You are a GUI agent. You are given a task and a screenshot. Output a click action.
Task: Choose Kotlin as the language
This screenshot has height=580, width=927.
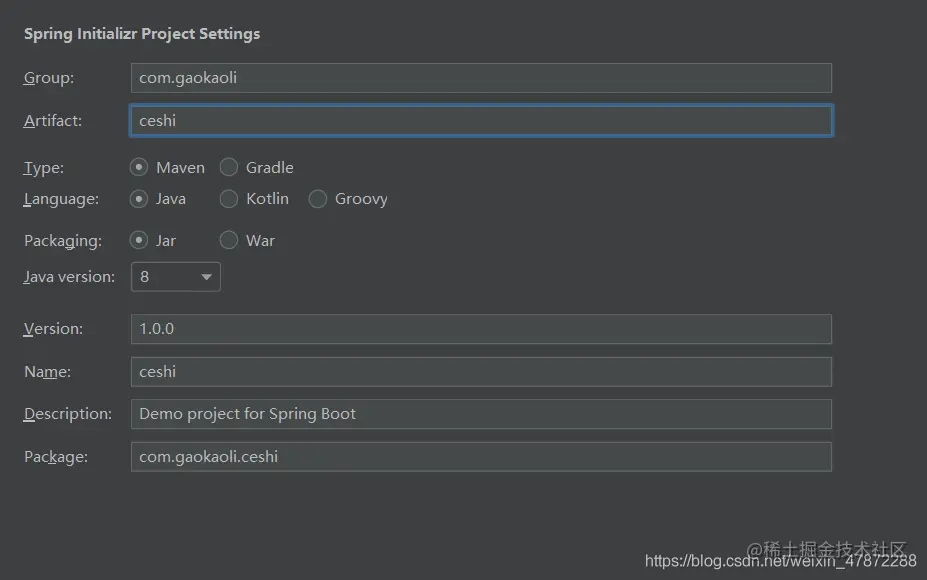(229, 199)
